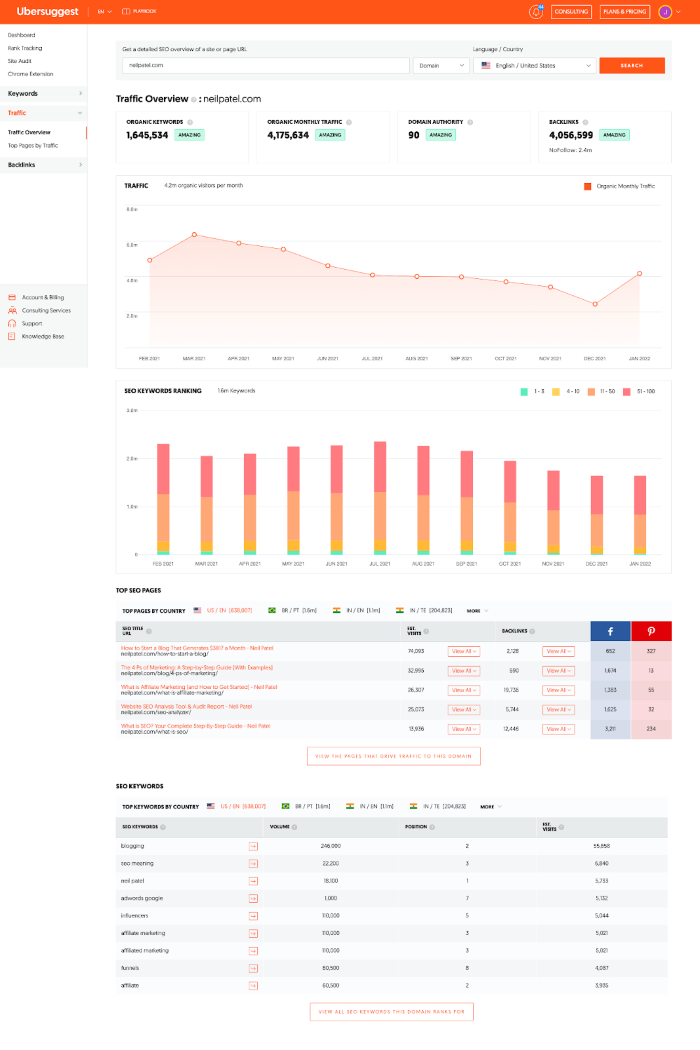Click info icon beside Organic Keywords
This screenshot has width=700, height=1050.
point(190,123)
